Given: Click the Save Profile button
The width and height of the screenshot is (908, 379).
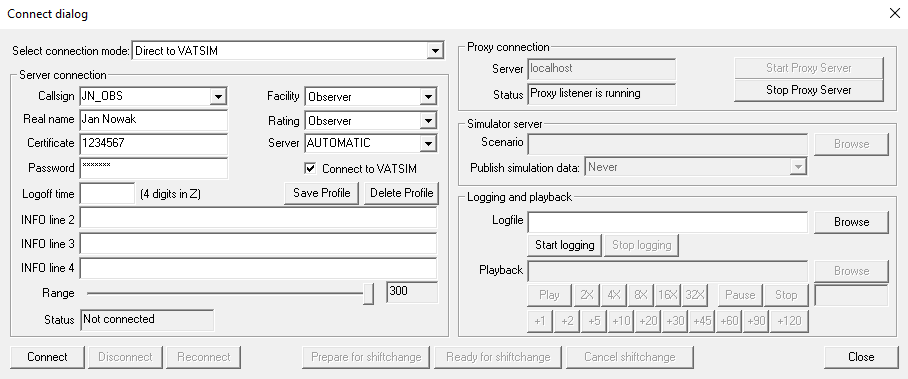Looking at the screenshot, I should [x=321, y=193].
